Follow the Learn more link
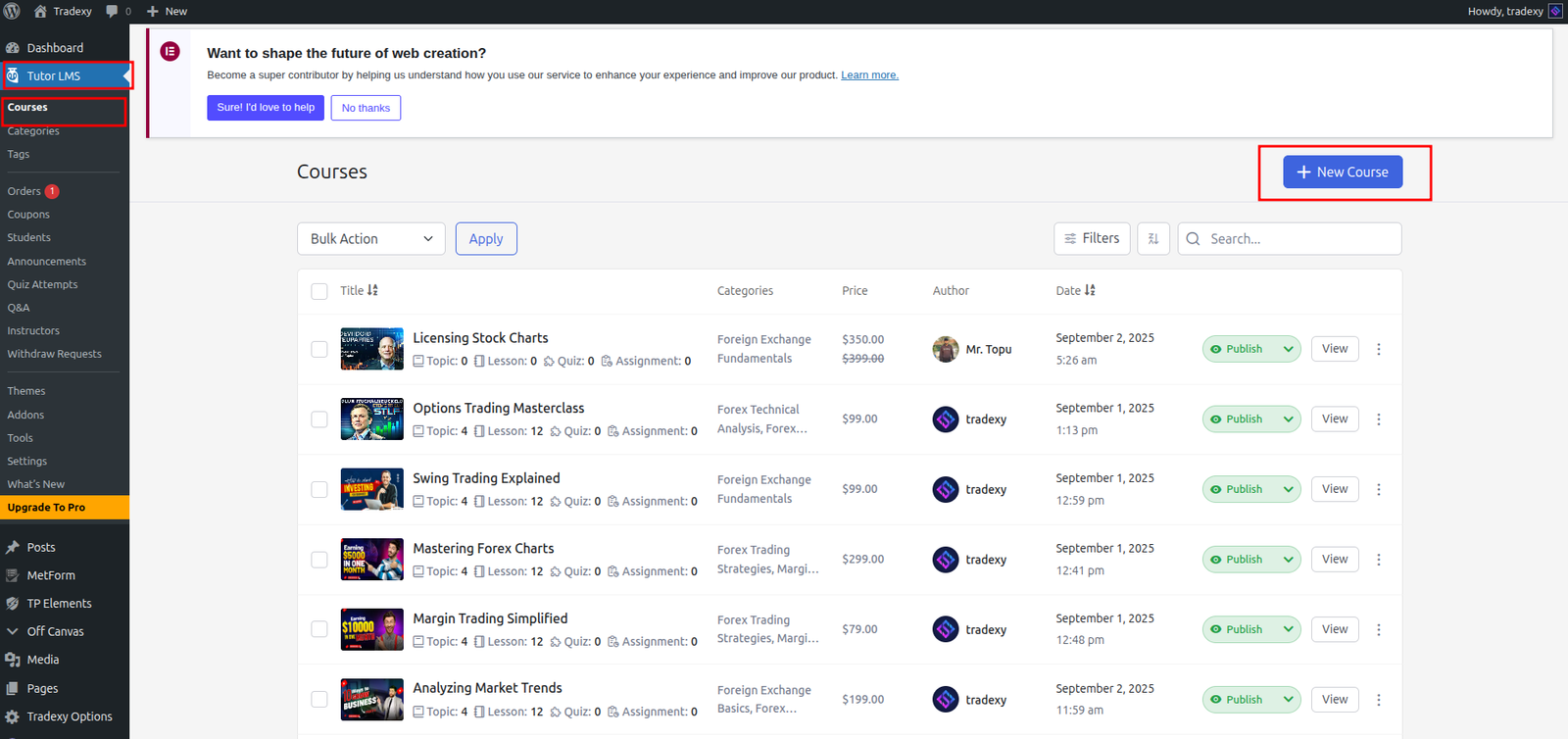Viewport: 1568px width, 739px height. [x=869, y=75]
